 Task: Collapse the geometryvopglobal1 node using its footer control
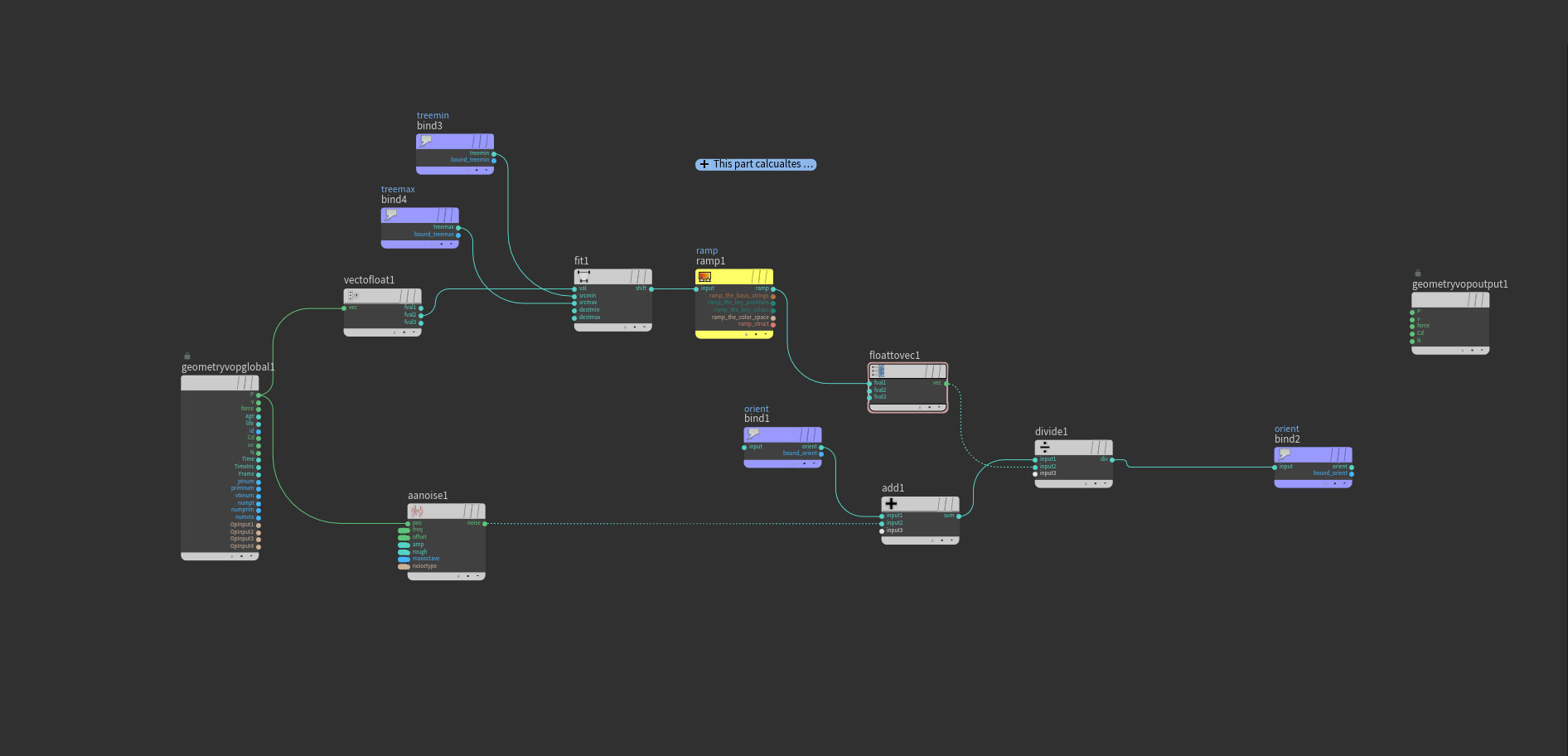click(x=253, y=555)
